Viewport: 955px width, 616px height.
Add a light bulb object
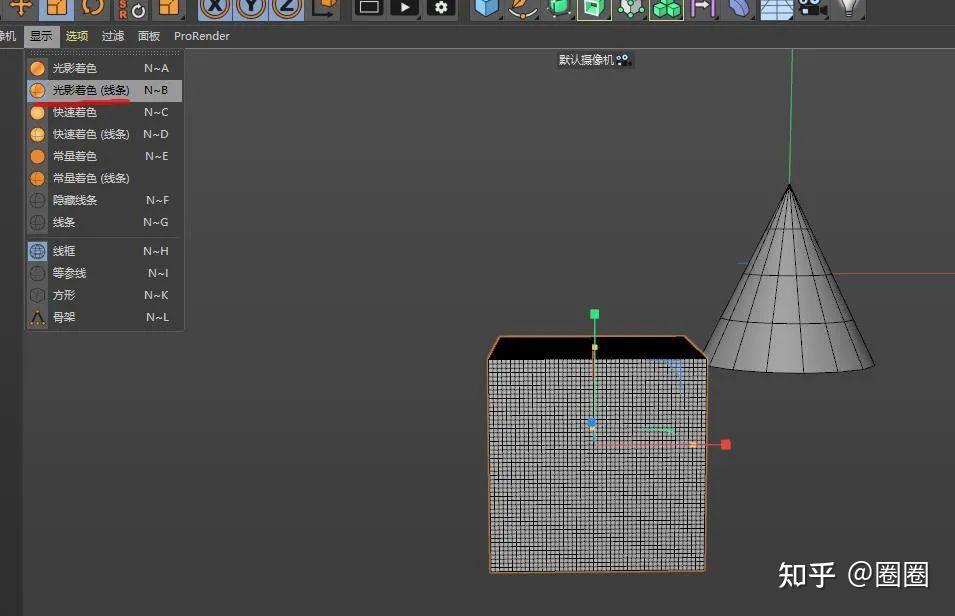point(849,9)
